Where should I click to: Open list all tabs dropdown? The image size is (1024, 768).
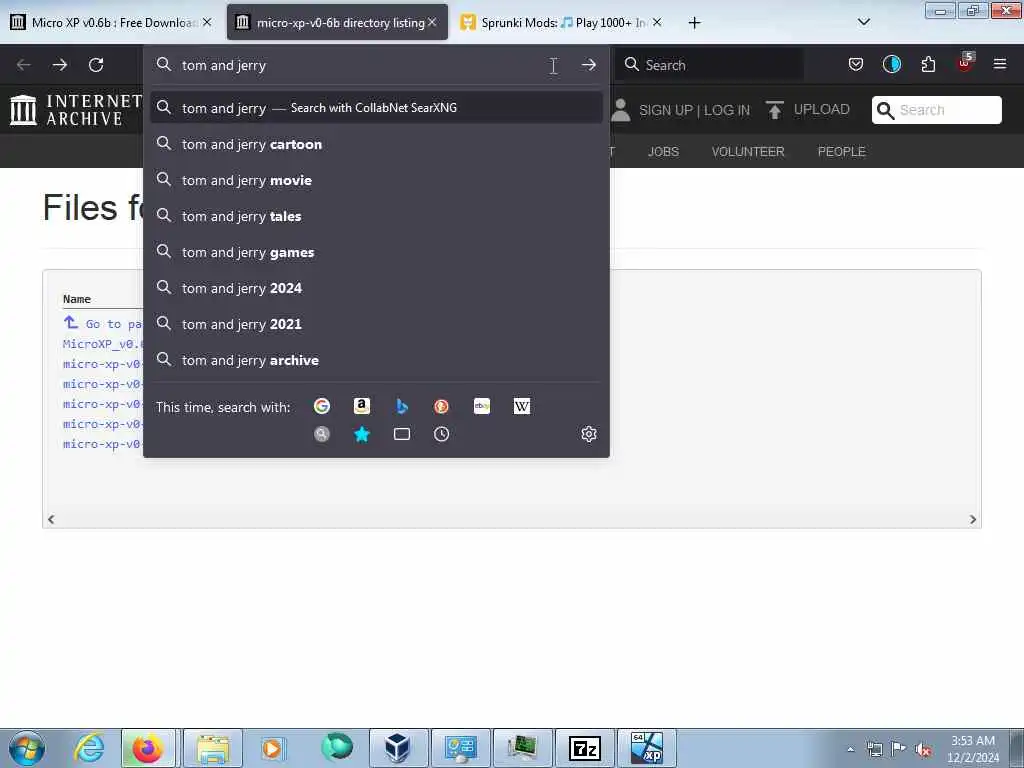tap(863, 22)
